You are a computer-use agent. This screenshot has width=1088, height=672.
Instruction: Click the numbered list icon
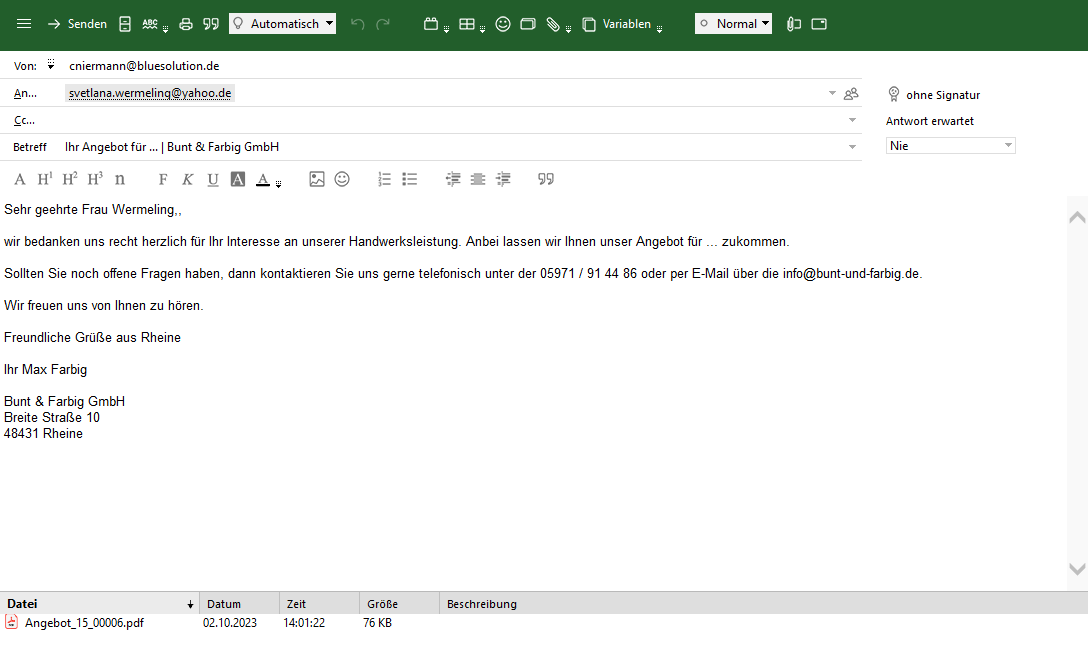click(384, 179)
